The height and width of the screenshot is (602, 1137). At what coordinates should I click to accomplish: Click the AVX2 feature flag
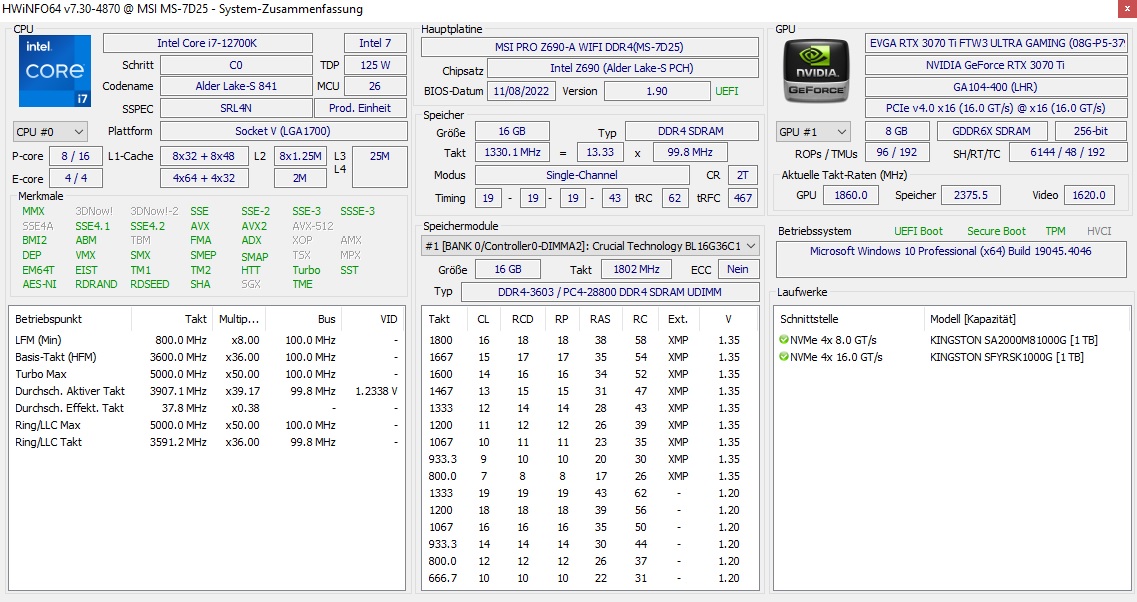pyautogui.click(x=254, y=226)
